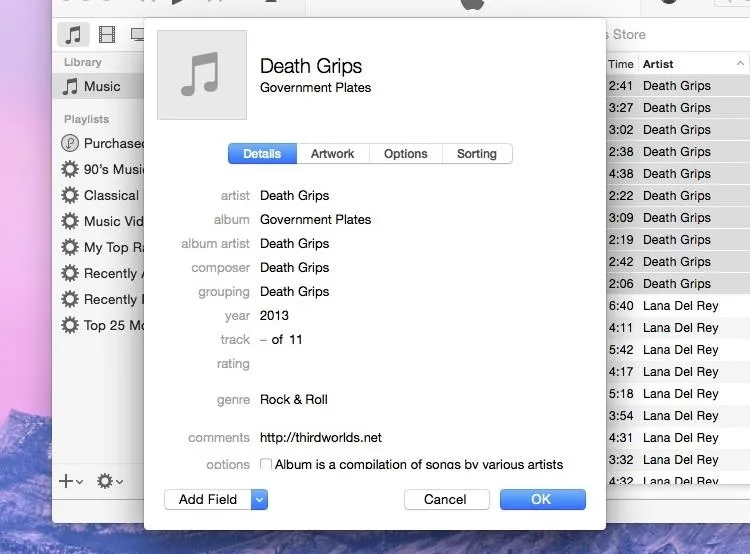
Task: Select the 4:38 Death Grips track row
Action: click(678, 174)
